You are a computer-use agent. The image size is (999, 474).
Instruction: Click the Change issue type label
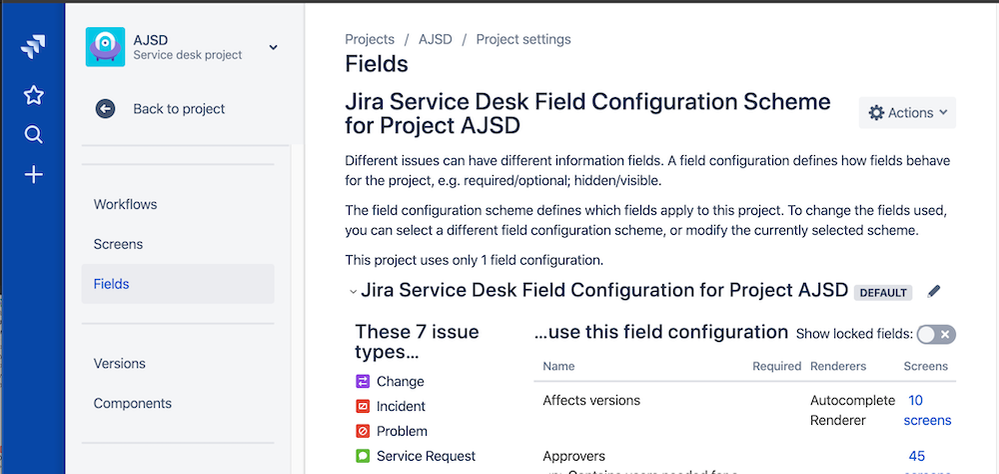[x=400, y=382]
